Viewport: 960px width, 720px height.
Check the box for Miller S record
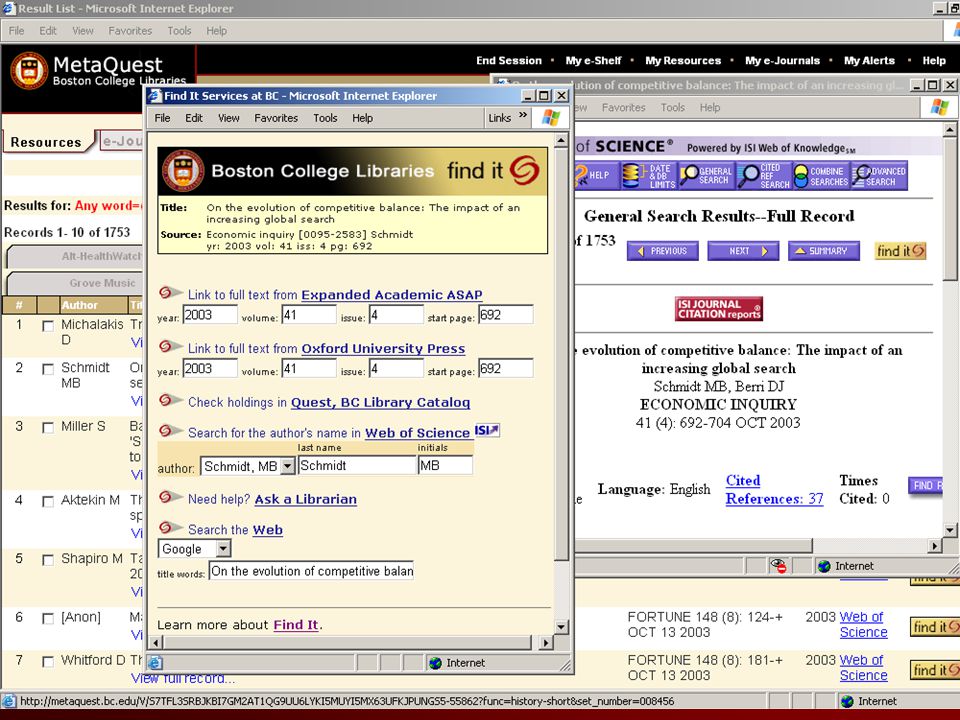(48, 428)
